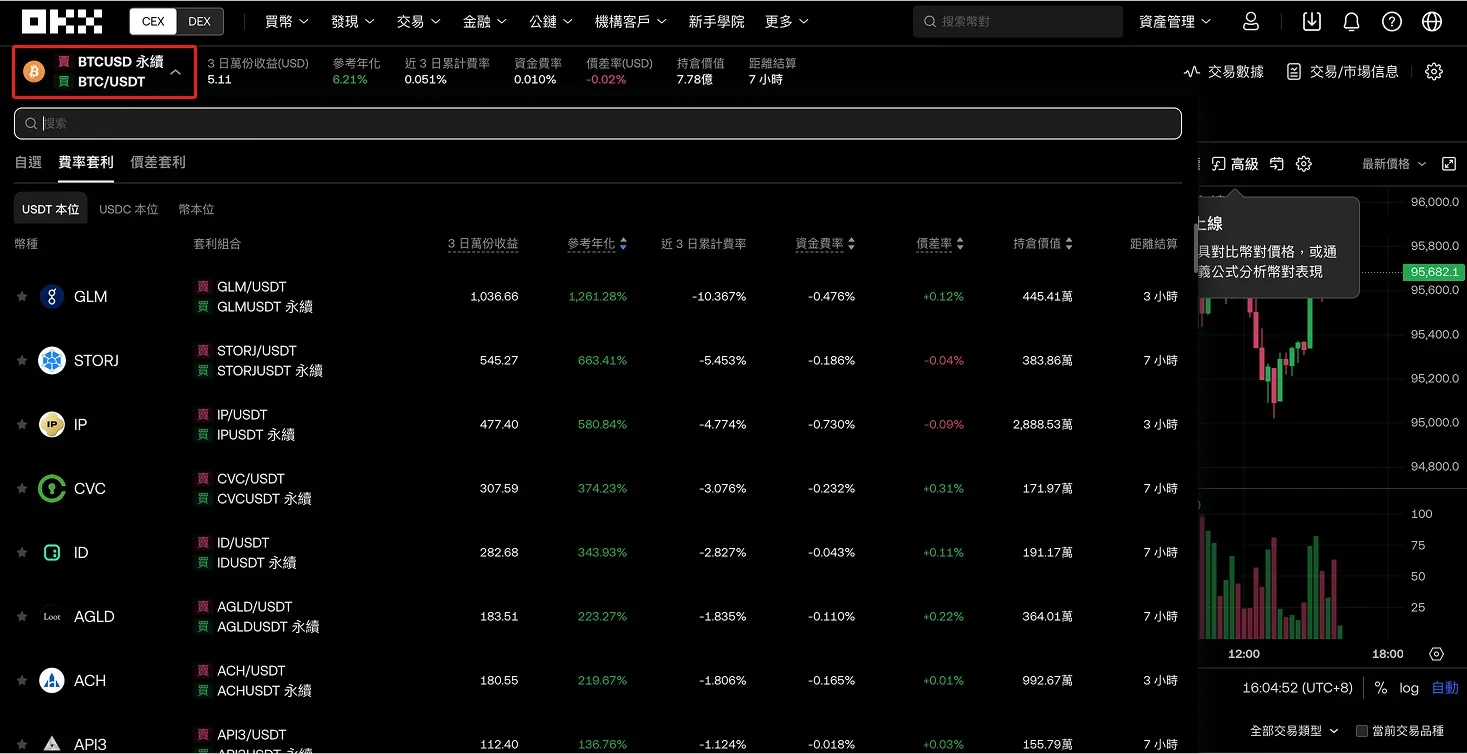Switch to DEX mode
This screenshot has height=754, width=1467.
(199, 21)
